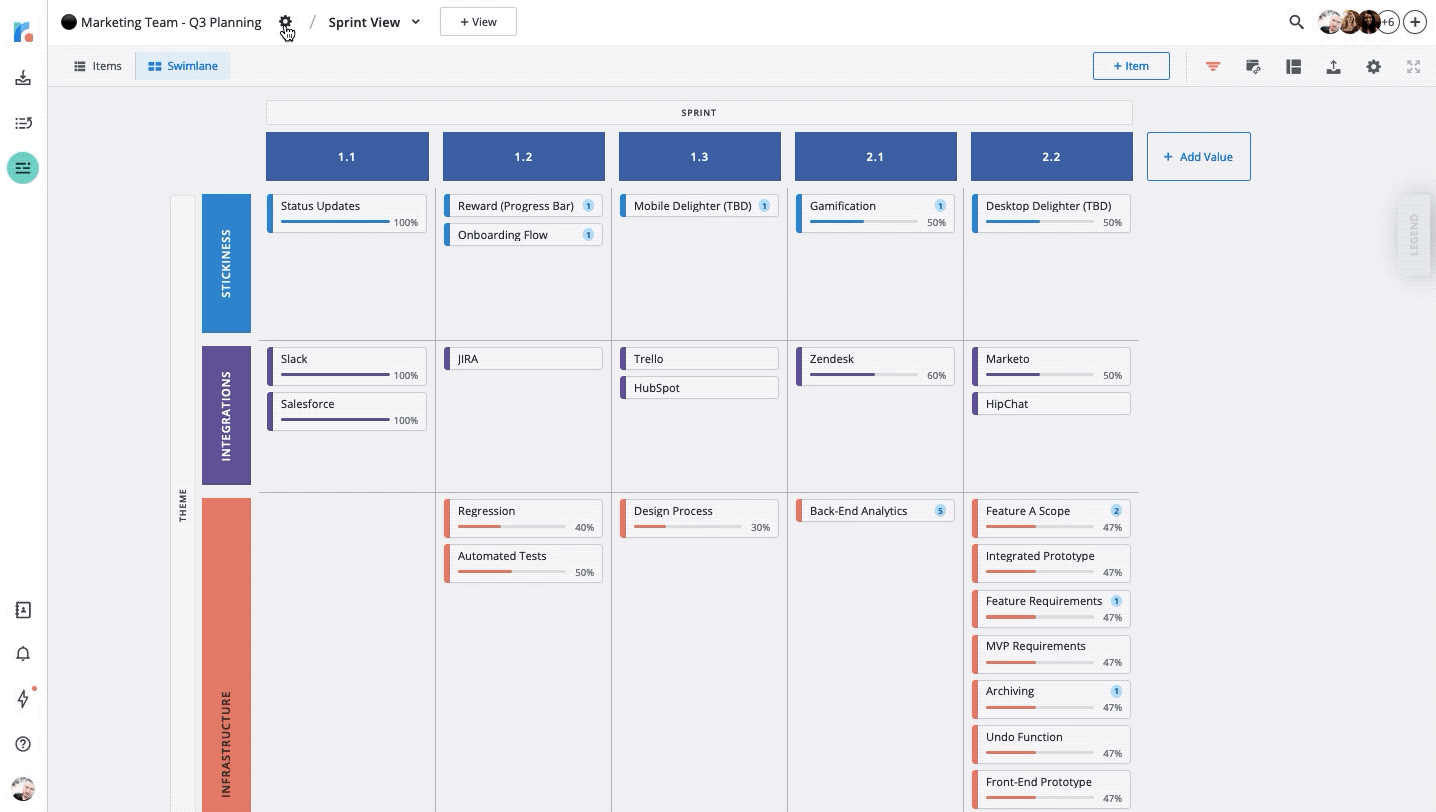
Task: Open the Automated Tests card
Action: 523,563
